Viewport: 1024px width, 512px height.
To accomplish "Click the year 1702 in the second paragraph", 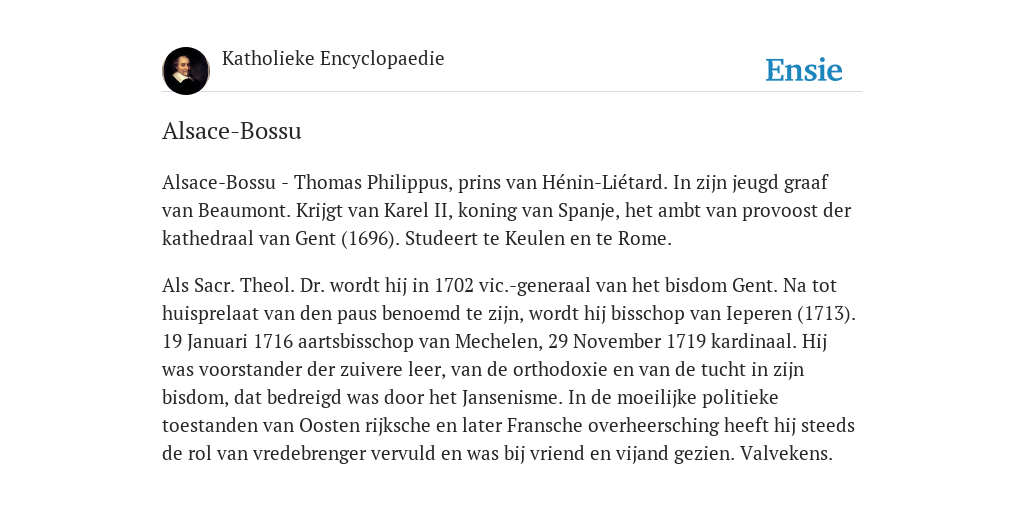I will [x=454, y=285].
